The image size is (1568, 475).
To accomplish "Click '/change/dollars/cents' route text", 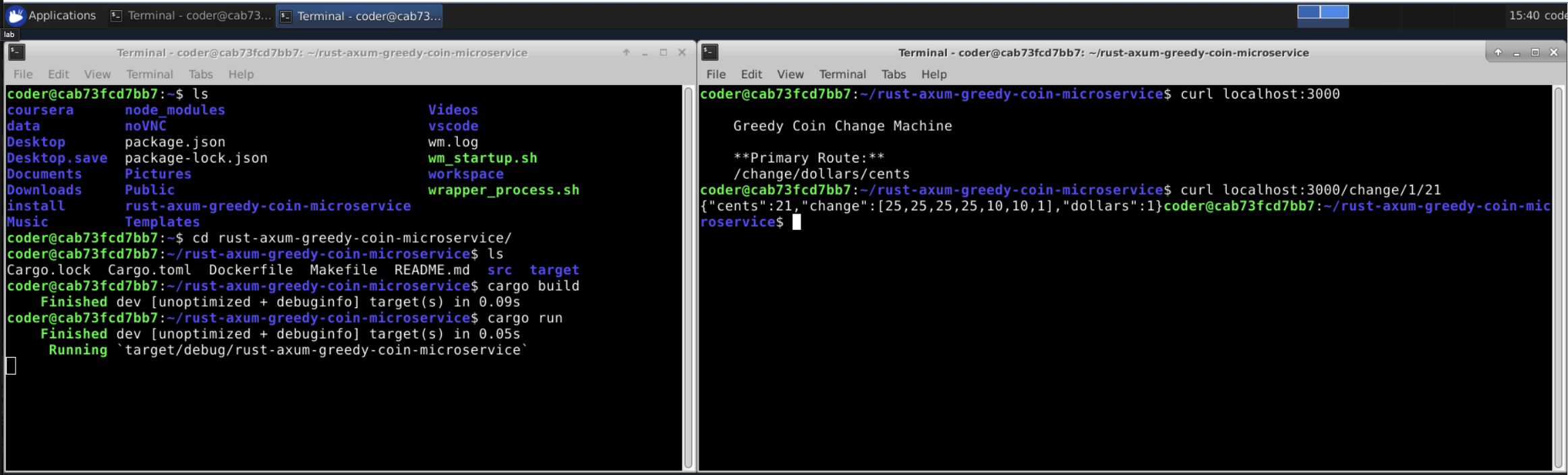I will [821, 174].
